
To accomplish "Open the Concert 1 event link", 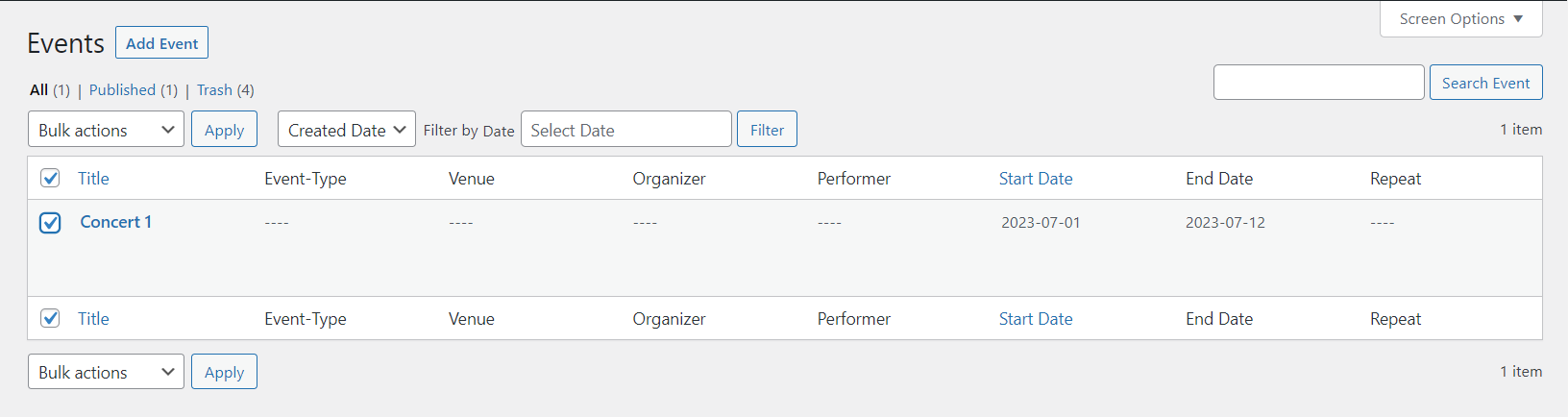I will [115, 222].
